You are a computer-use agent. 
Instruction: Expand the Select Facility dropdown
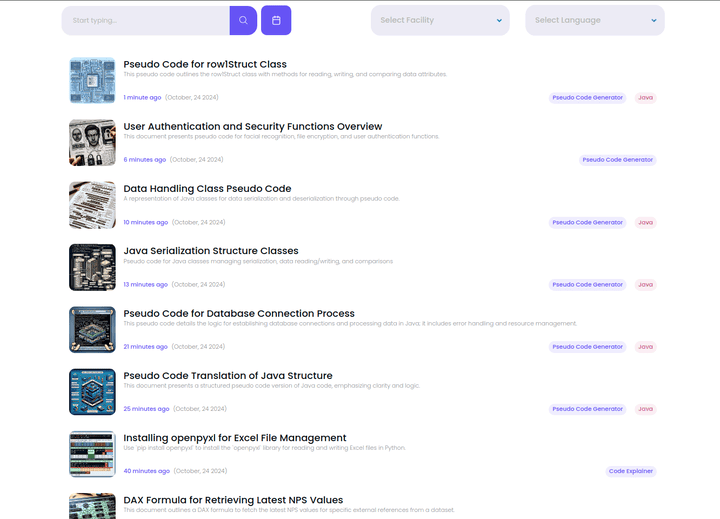(440, 20)
